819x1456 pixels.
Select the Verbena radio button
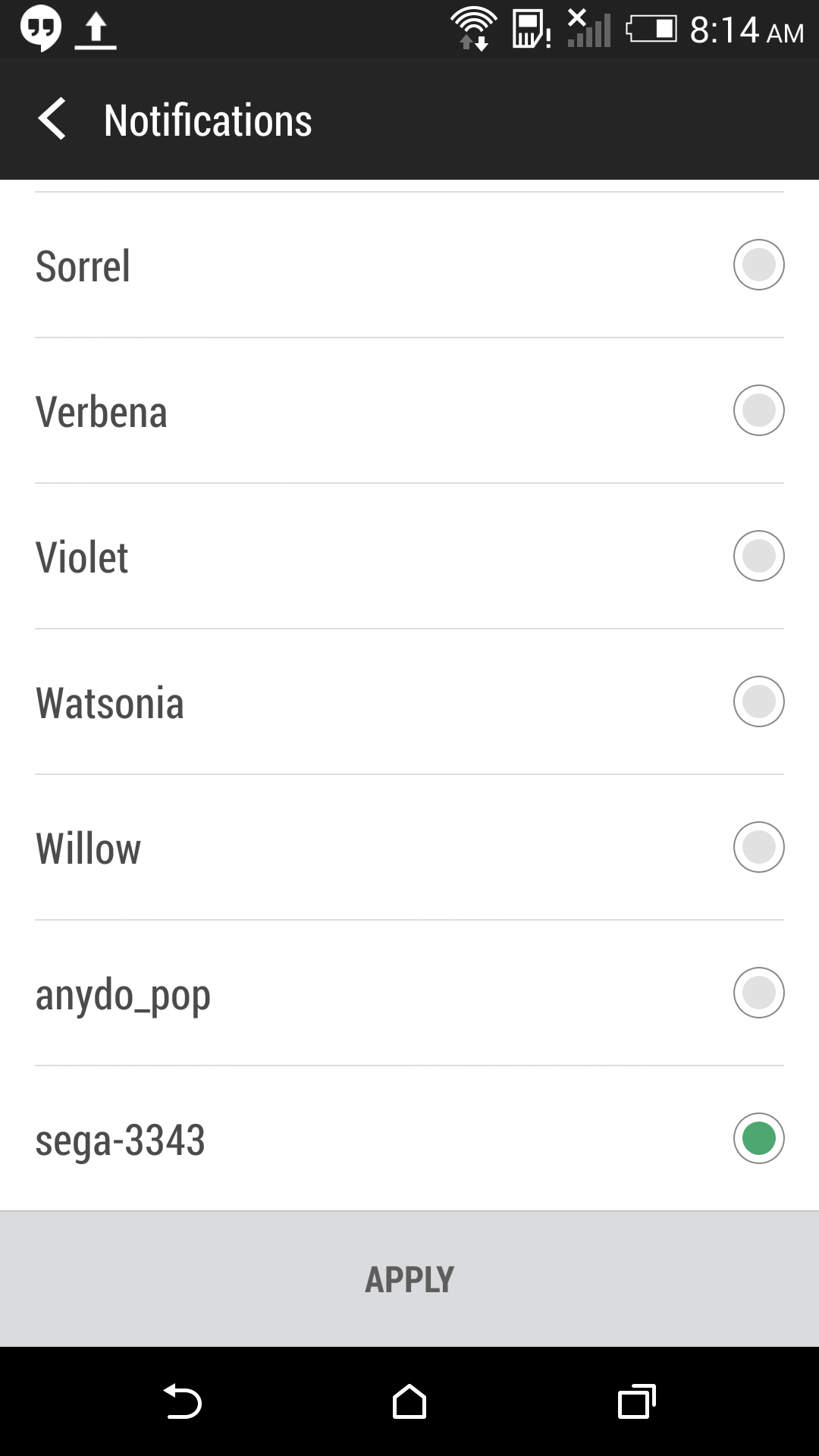point(758,410)
